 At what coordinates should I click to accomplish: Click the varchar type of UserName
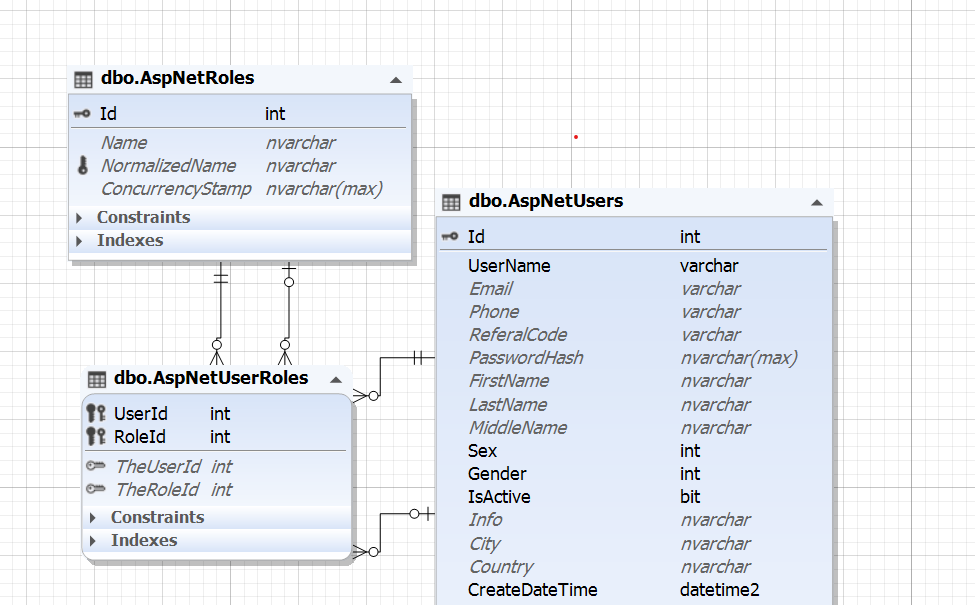709,266
